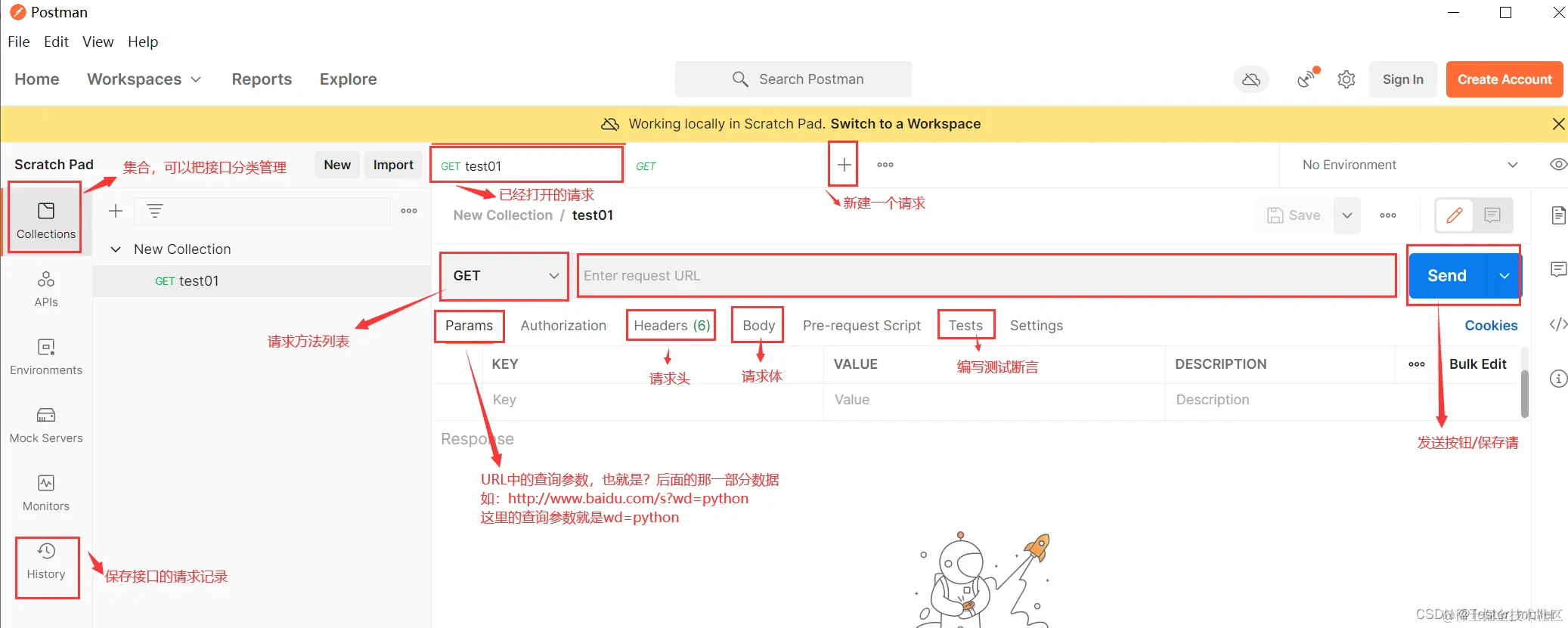The height and width of the screenshot is (628, 1568).
Task: Open documentation icon in right sidebar
Action: pyautogui.click(x=1558, y=215)
